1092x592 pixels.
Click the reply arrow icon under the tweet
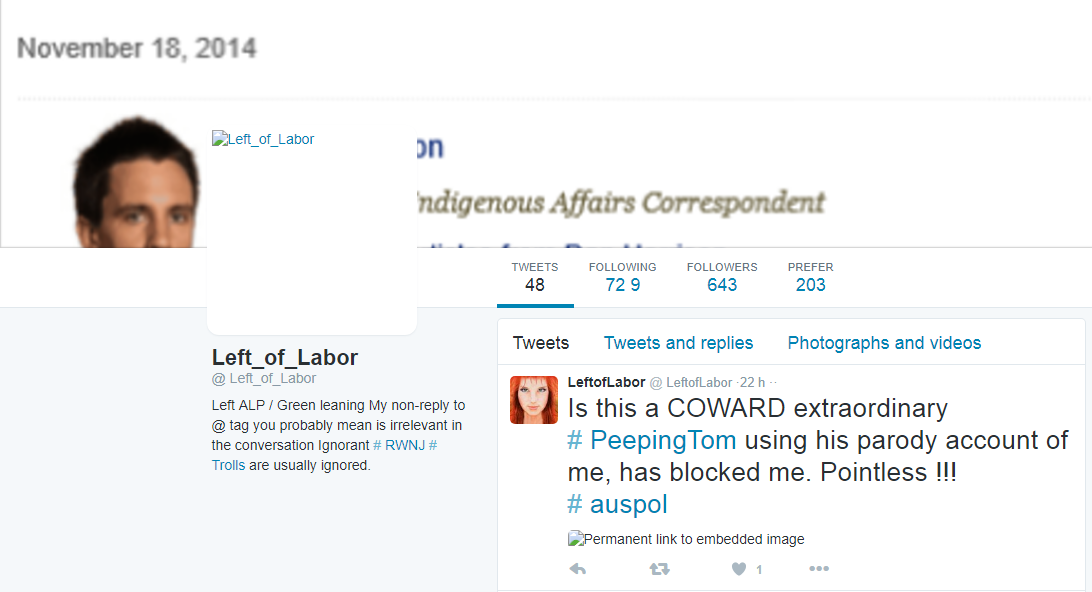pyautogui.click(x=577, y=569)
